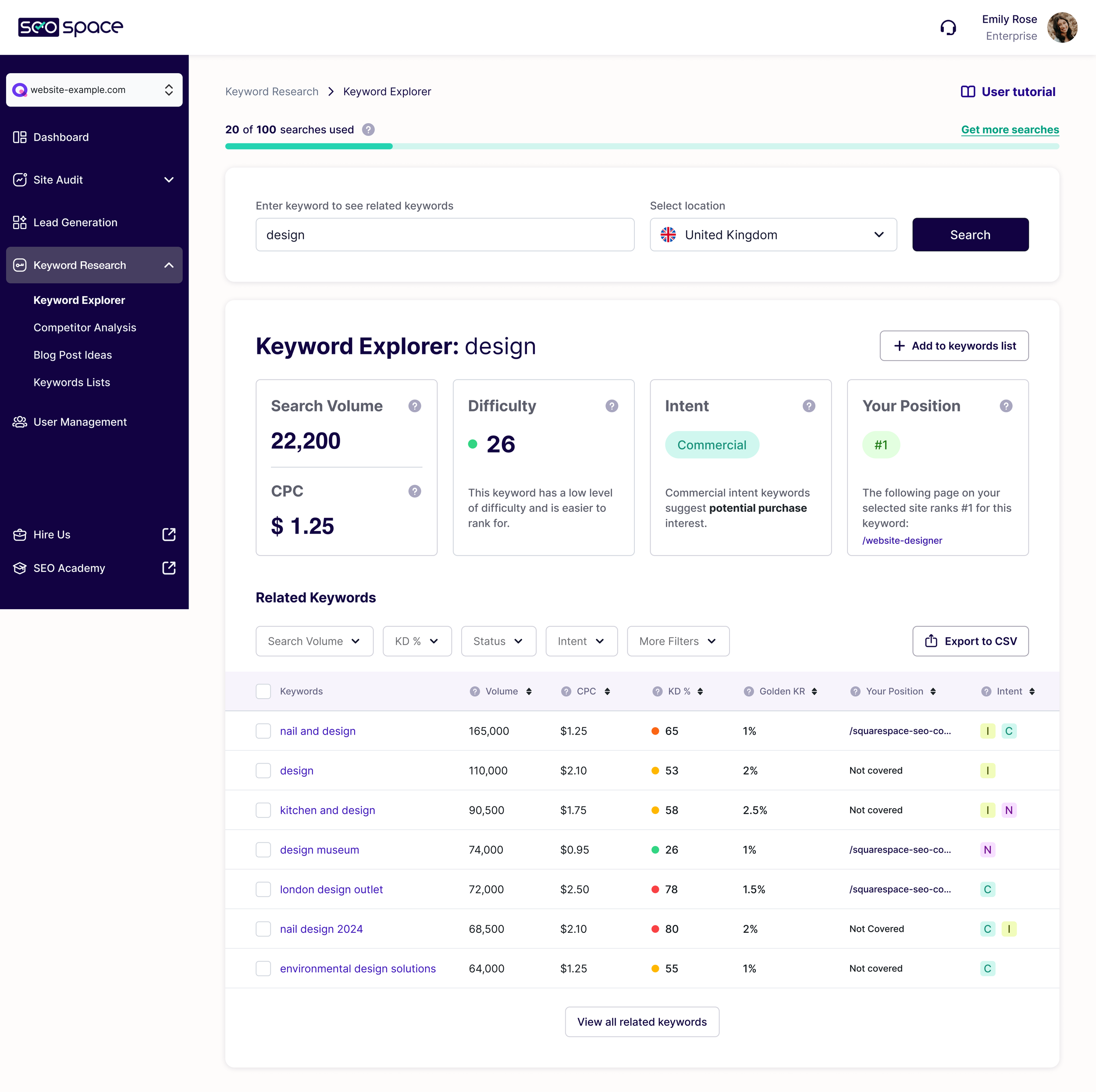Click inside the keyword input field

(x=445, y=234)
